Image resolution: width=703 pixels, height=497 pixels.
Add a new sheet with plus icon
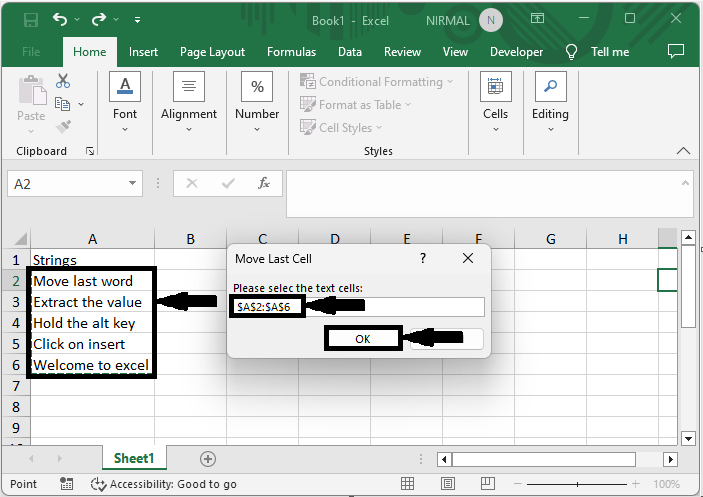pyautogui.click(x=208, y=459)
